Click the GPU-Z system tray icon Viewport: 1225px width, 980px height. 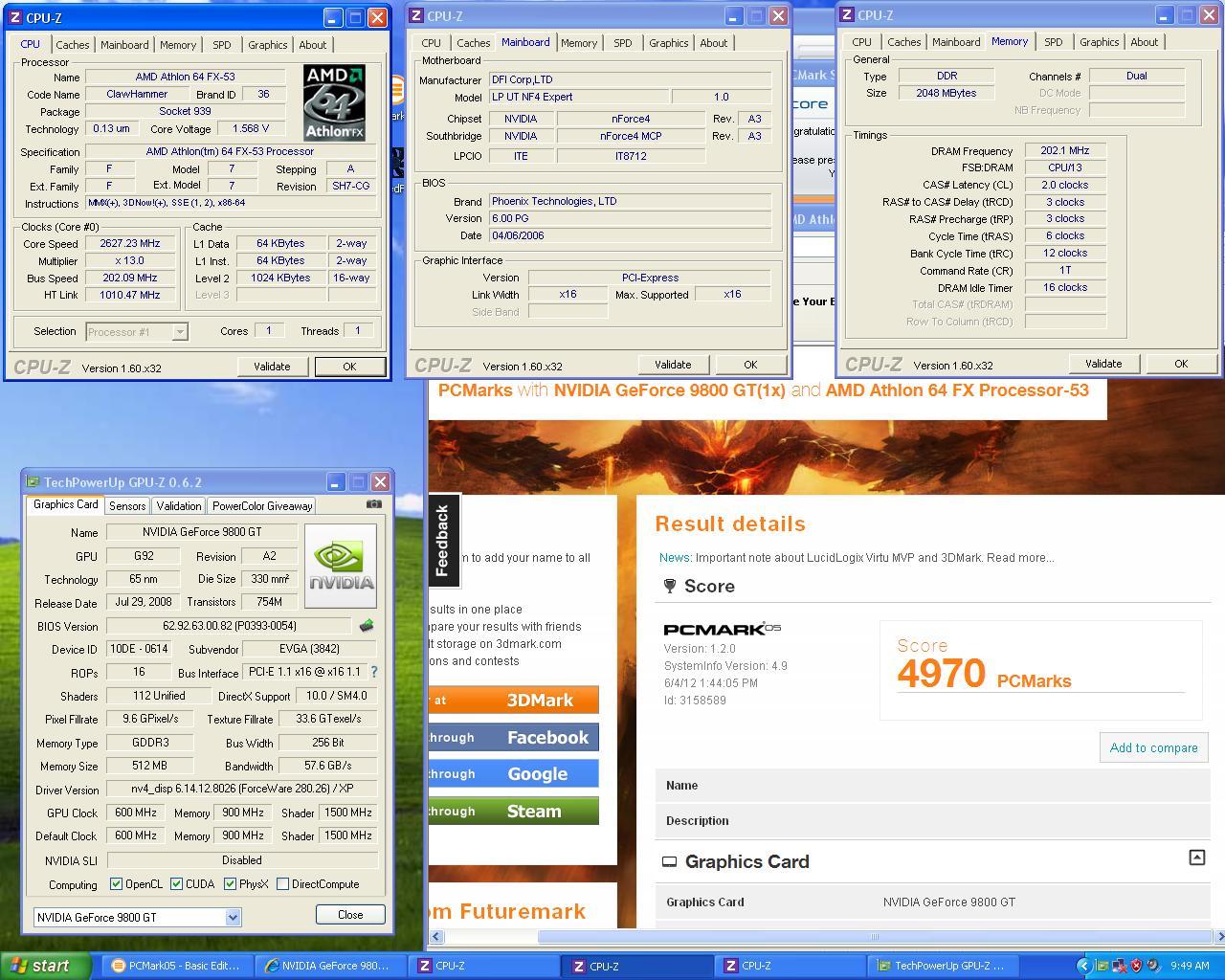click(x=1102, y=966)
